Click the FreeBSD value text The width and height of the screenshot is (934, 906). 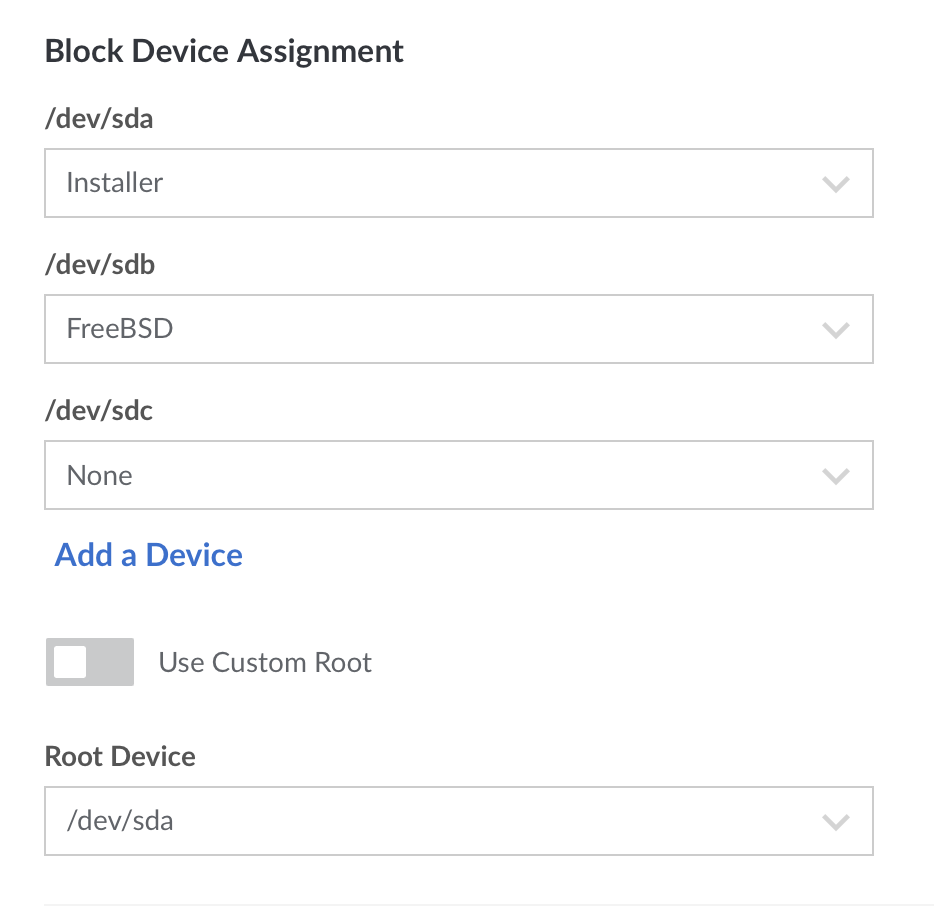[x=120, y=329]
